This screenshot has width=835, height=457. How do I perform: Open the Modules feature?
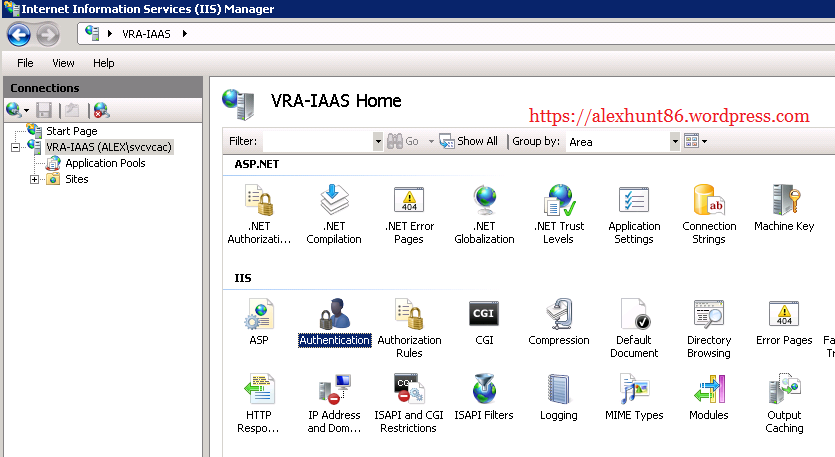click(709, 397)
